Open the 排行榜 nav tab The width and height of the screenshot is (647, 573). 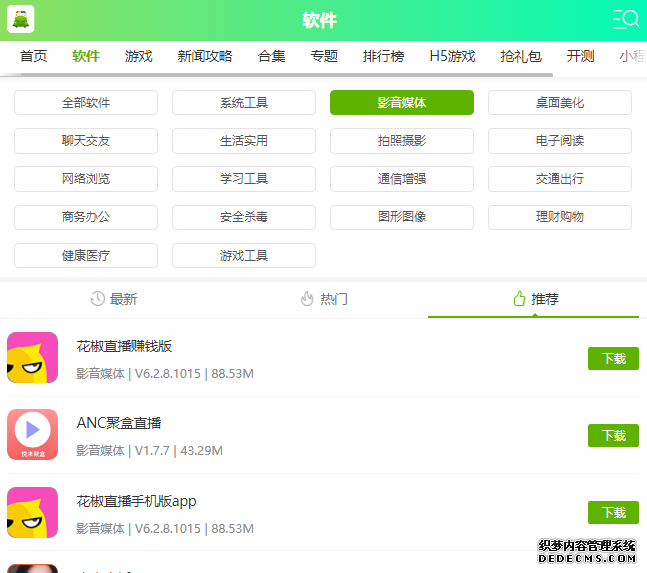pos(384,56)
